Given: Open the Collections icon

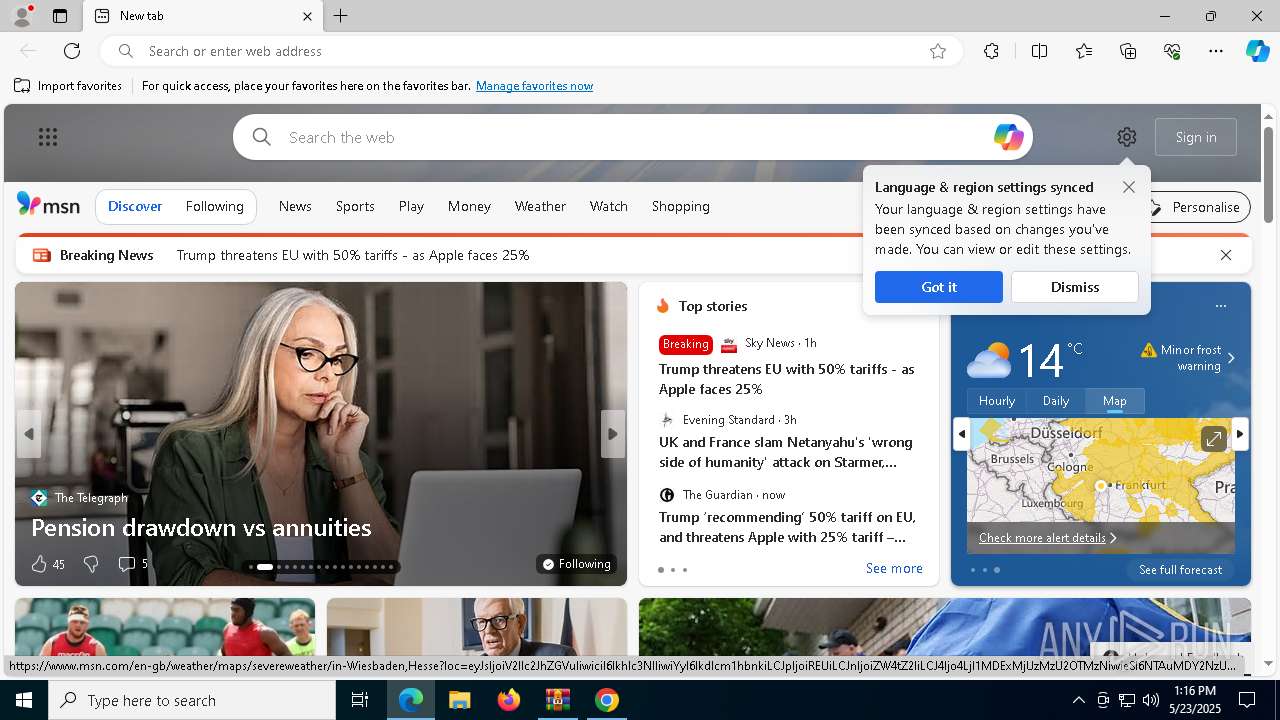Looking at the screenshot, I should (1128, 51).
